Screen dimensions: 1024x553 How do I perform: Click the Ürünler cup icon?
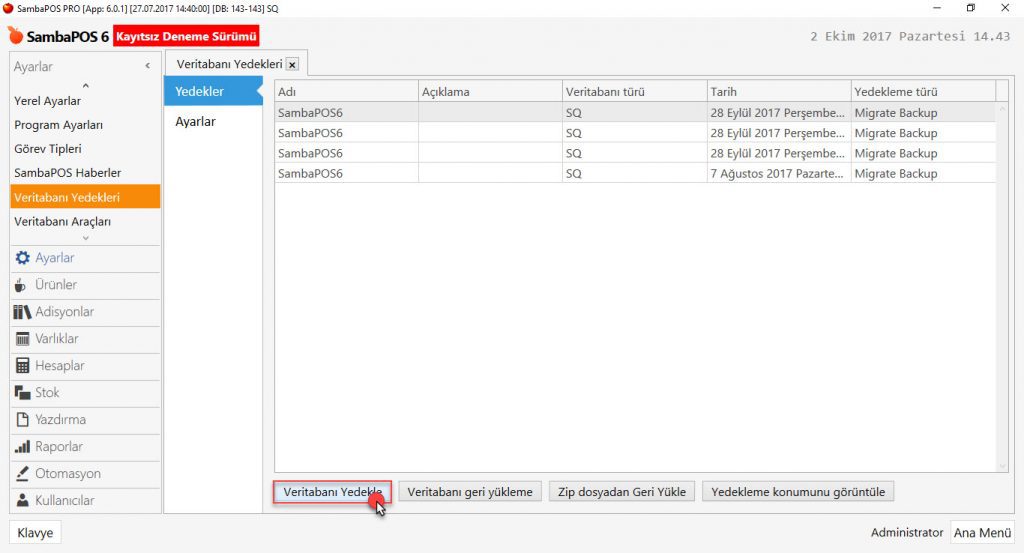21,285
